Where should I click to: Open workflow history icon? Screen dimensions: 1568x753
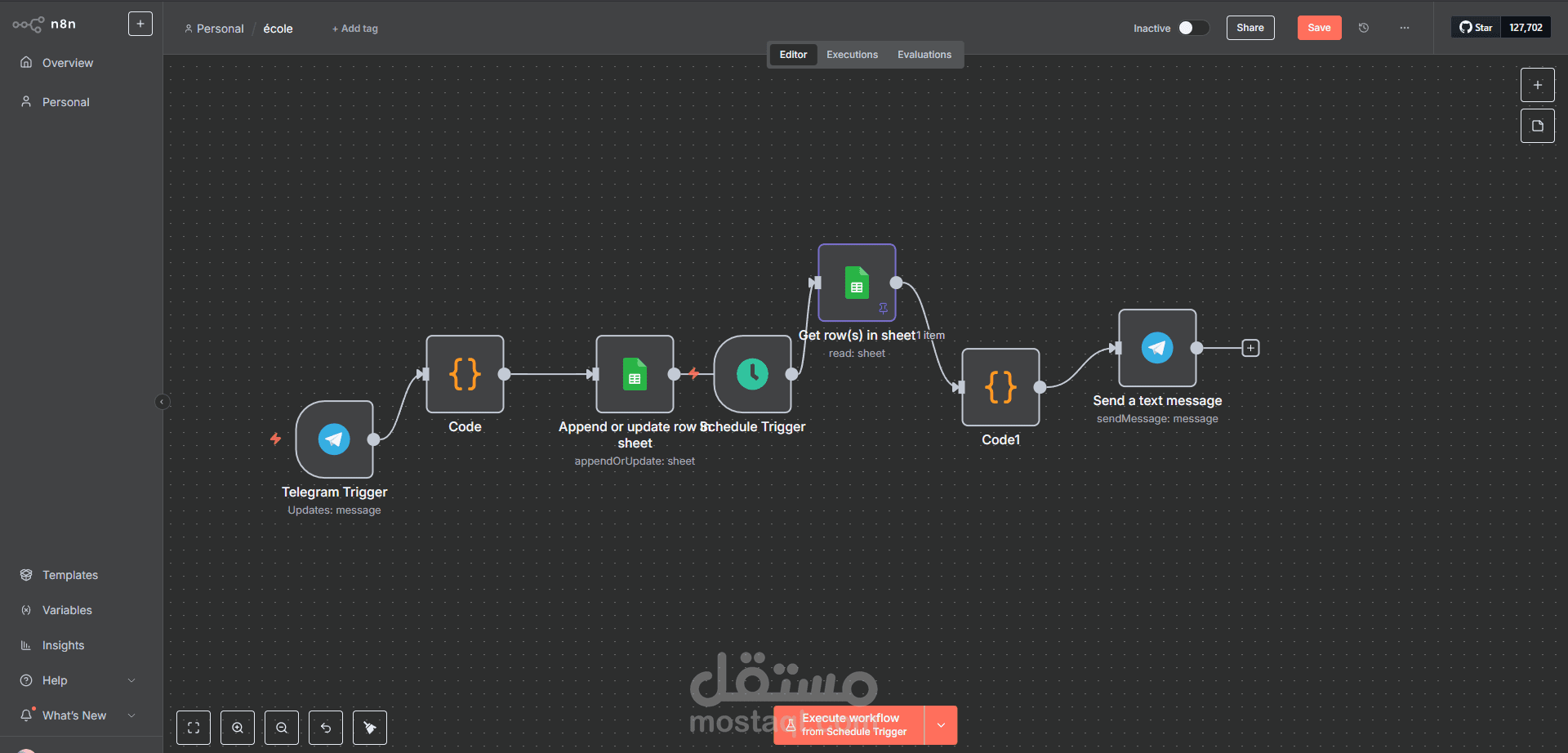[1363, 28]
